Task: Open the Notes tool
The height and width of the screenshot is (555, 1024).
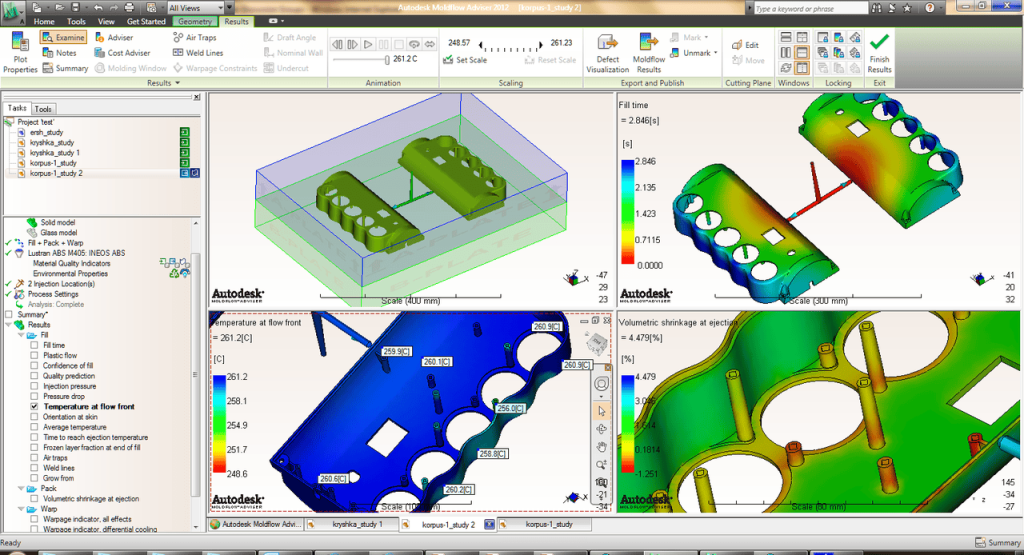Action: pyautogui.click(x=59, y=53)
